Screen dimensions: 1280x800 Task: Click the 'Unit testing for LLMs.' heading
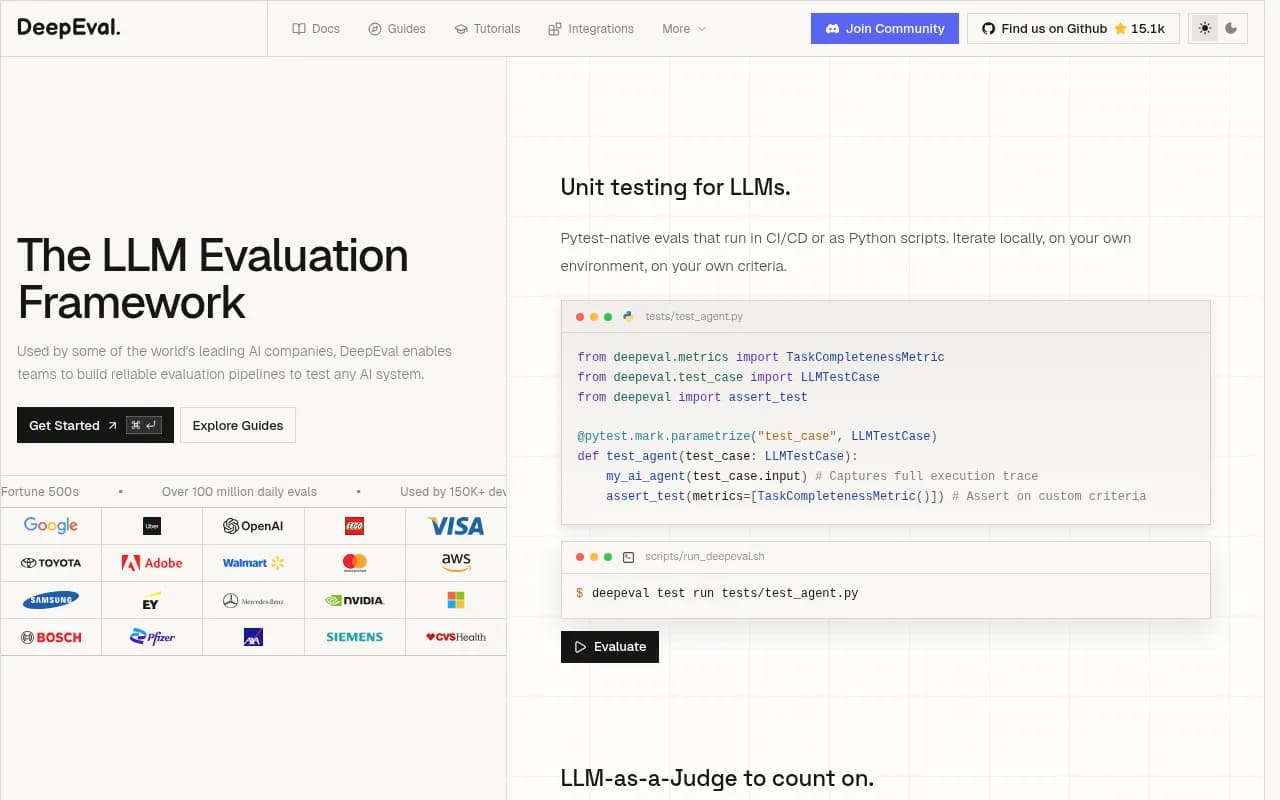coord(676,187)
